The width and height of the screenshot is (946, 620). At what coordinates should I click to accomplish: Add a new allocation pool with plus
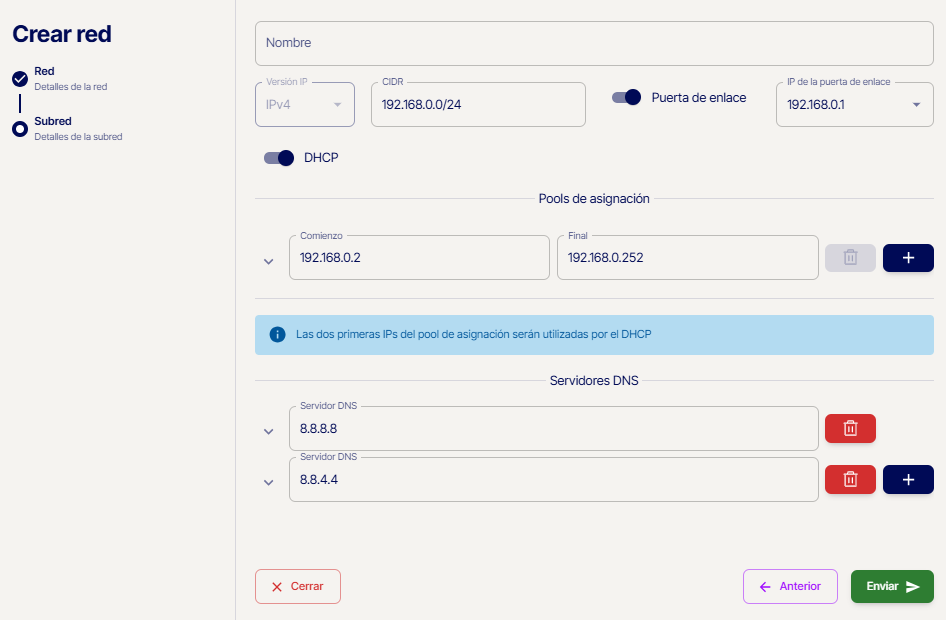[x=908, y=258]
